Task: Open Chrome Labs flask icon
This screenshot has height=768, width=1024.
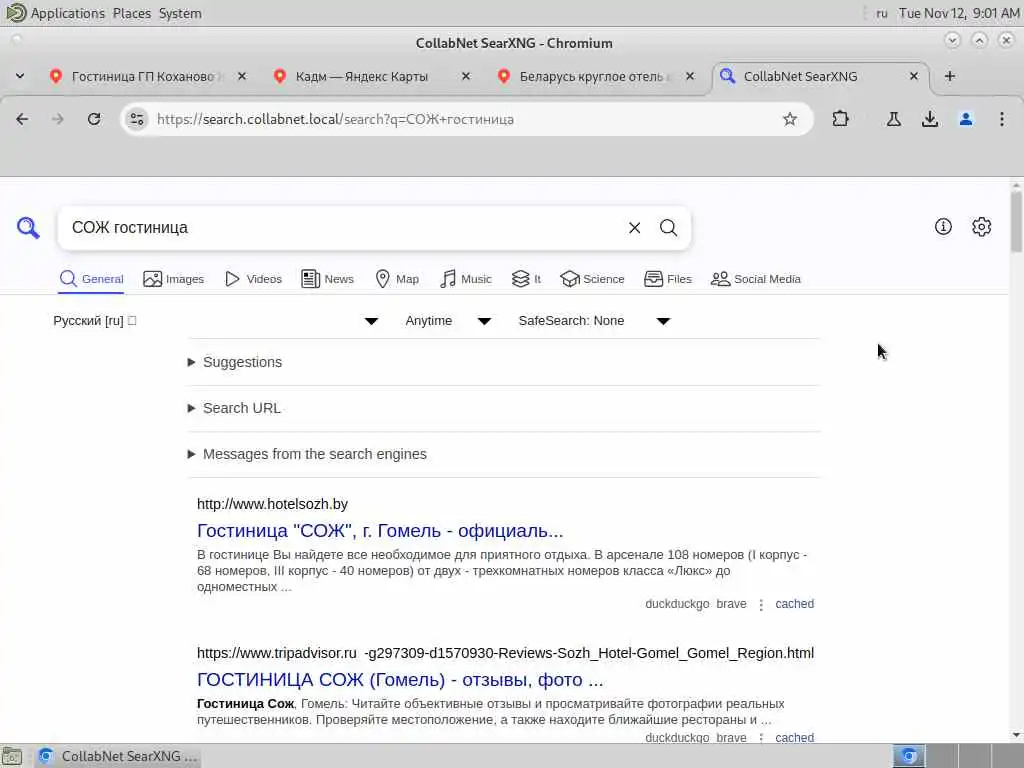Action: tap(893, 119)
